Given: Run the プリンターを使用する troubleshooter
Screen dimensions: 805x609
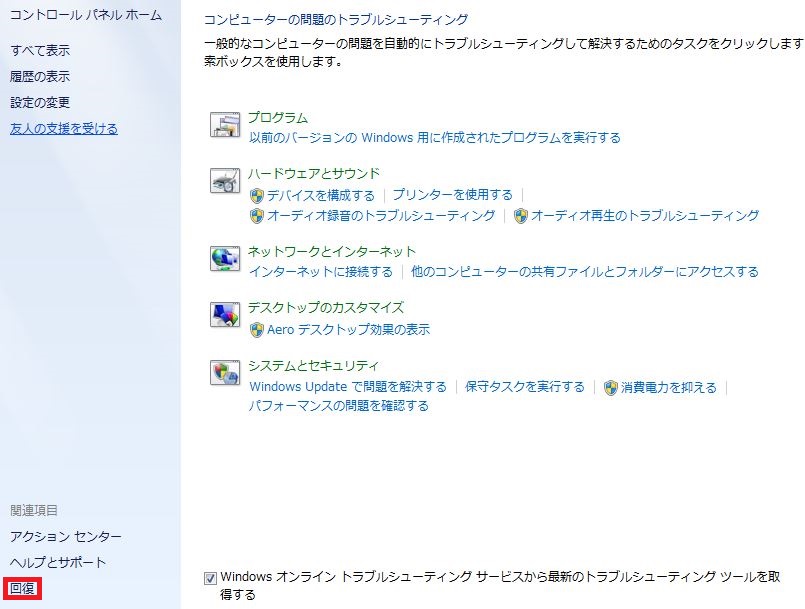Looking at the screenshot, I should 452,195.
